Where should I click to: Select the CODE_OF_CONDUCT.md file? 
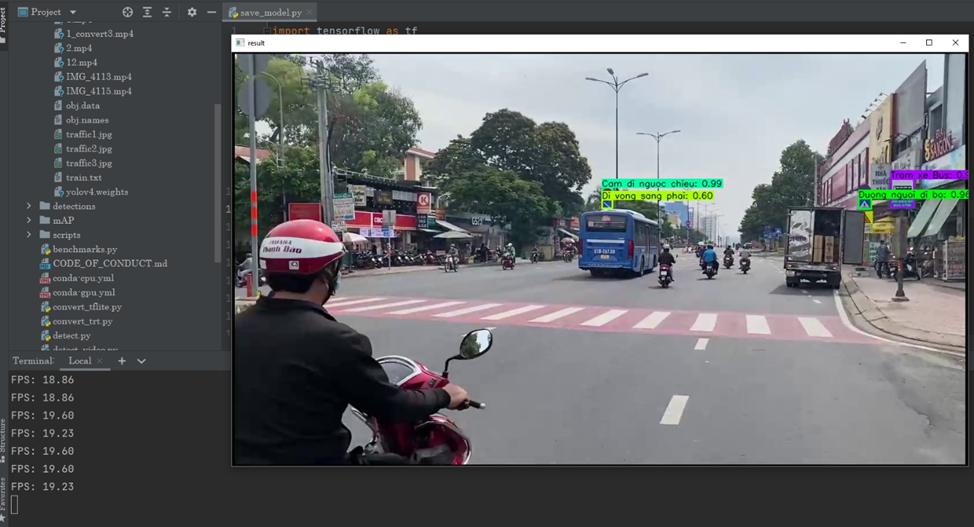tap(104, 264)
